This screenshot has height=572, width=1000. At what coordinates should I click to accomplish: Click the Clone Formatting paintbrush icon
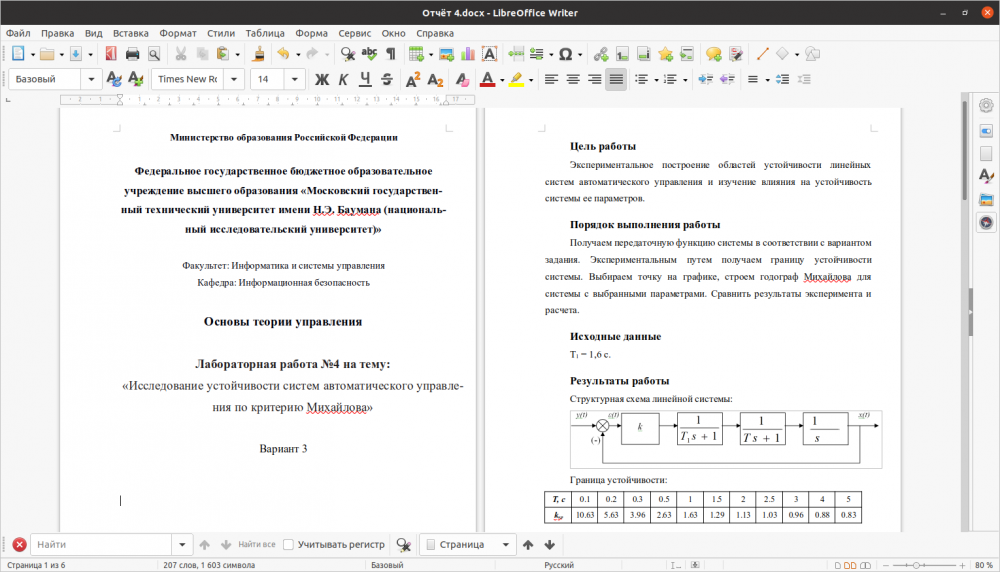click(x=259, y=54)
